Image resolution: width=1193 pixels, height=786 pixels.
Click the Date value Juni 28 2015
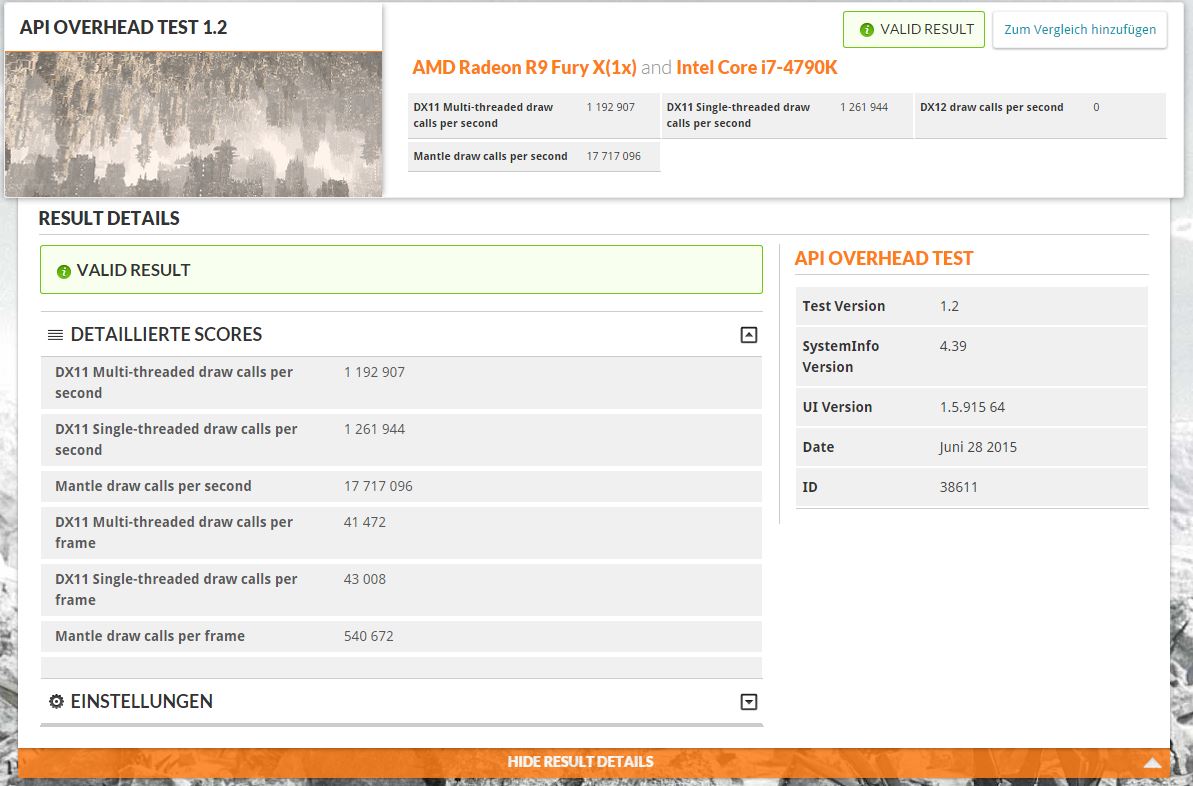(x=978, y=447)
